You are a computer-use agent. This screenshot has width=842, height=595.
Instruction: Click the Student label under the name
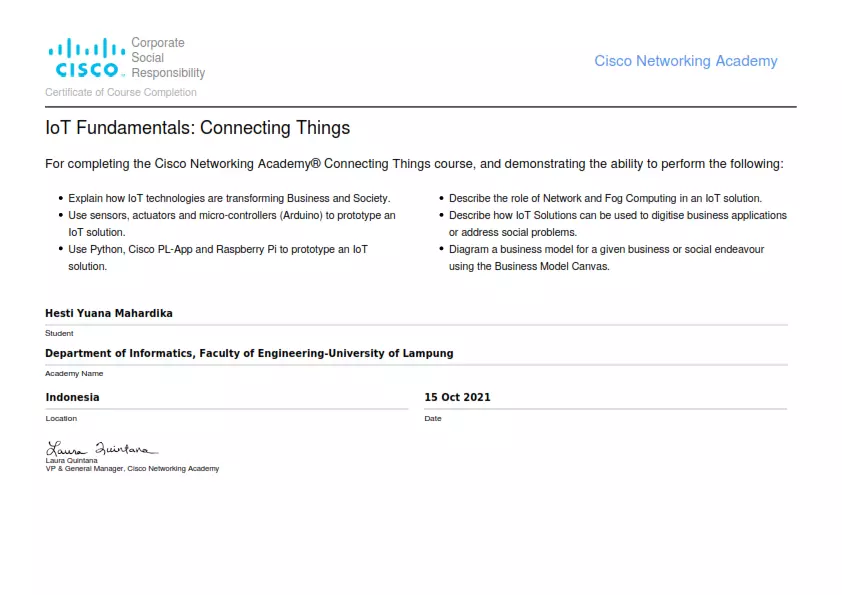coord(59,333)
